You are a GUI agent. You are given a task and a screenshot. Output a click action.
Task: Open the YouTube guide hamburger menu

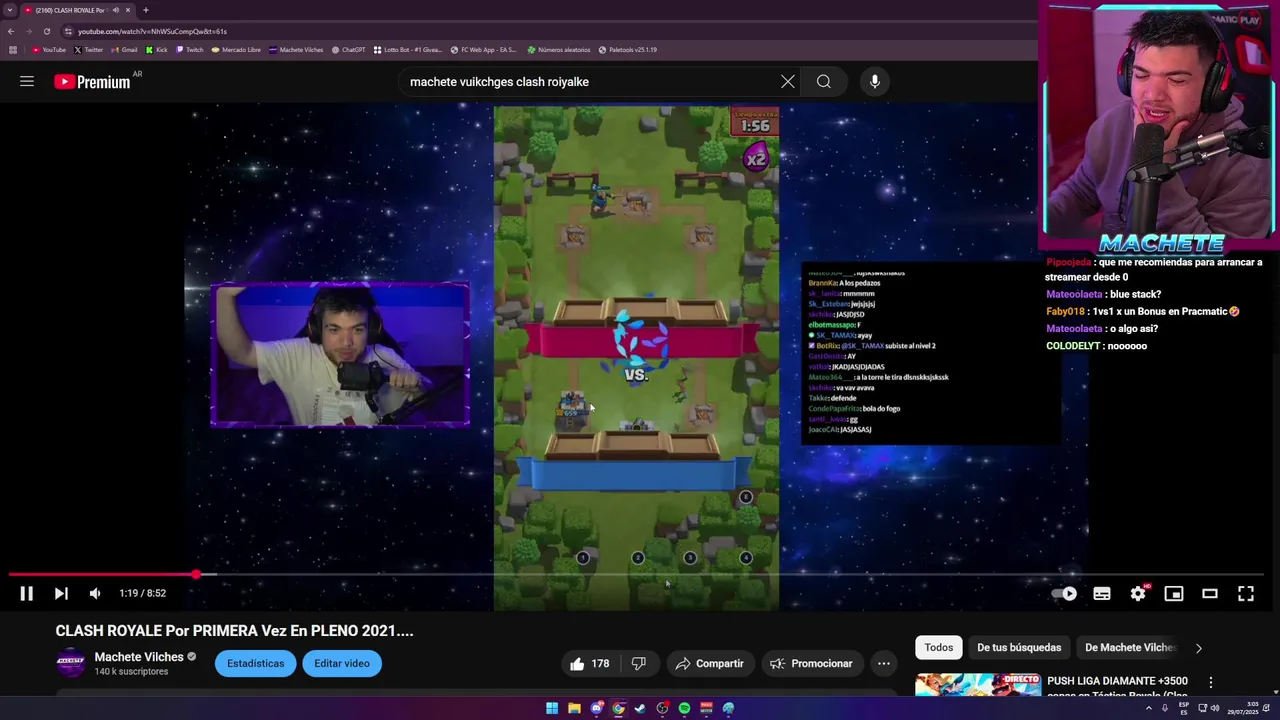[27, 82]
